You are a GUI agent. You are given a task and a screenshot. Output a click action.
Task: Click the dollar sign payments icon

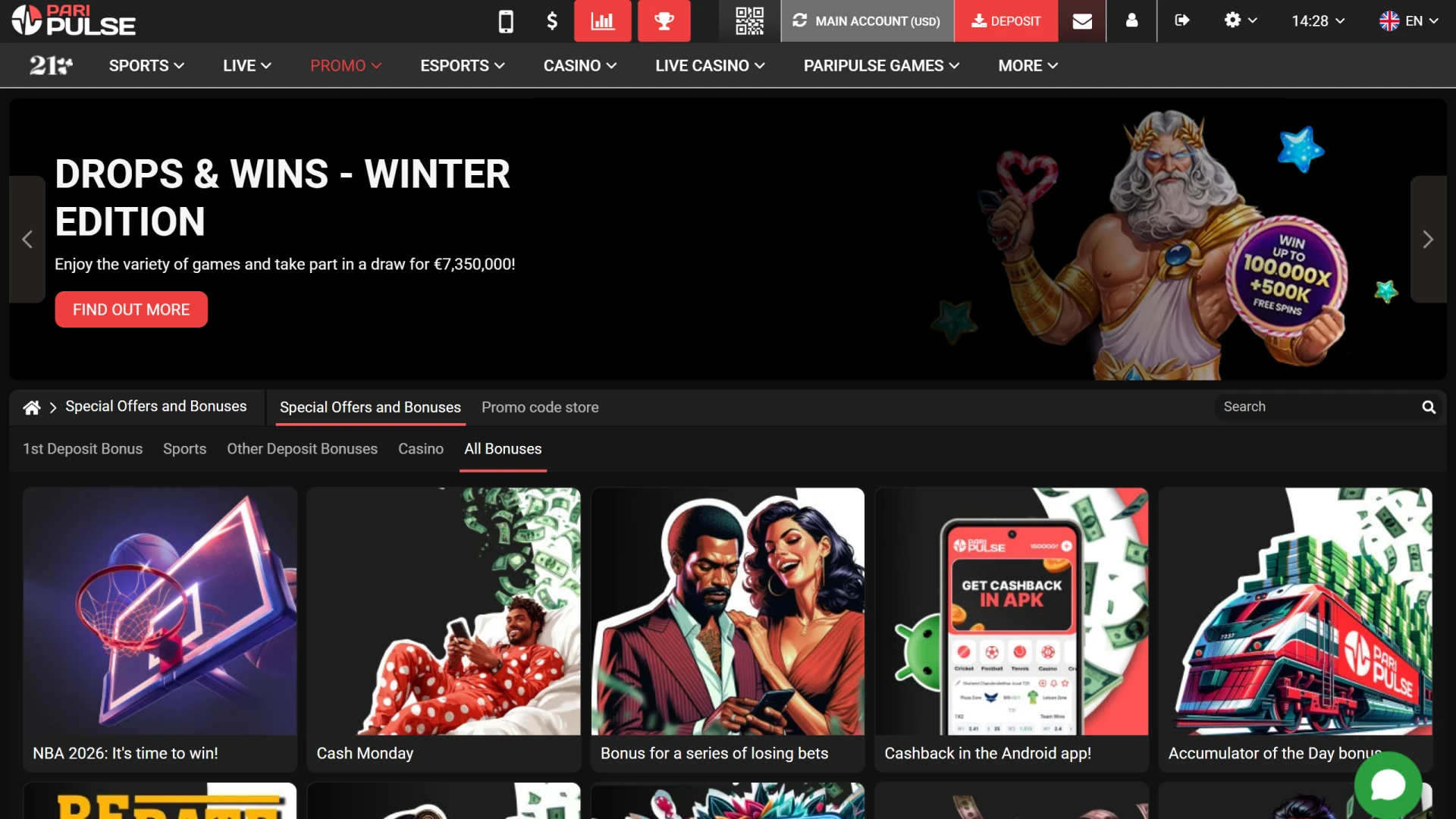tap(552, 21)
